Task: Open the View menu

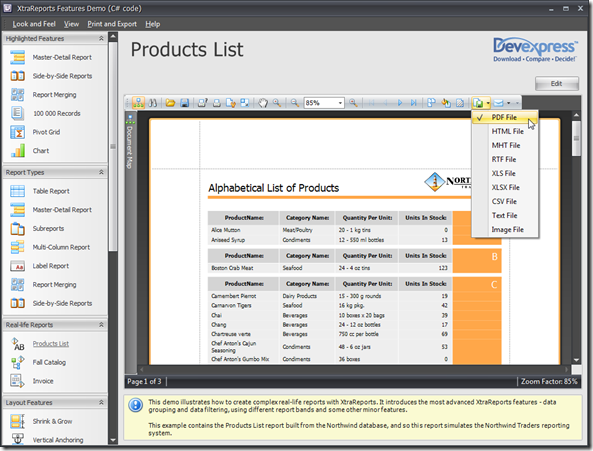Action: pos(71,24)
